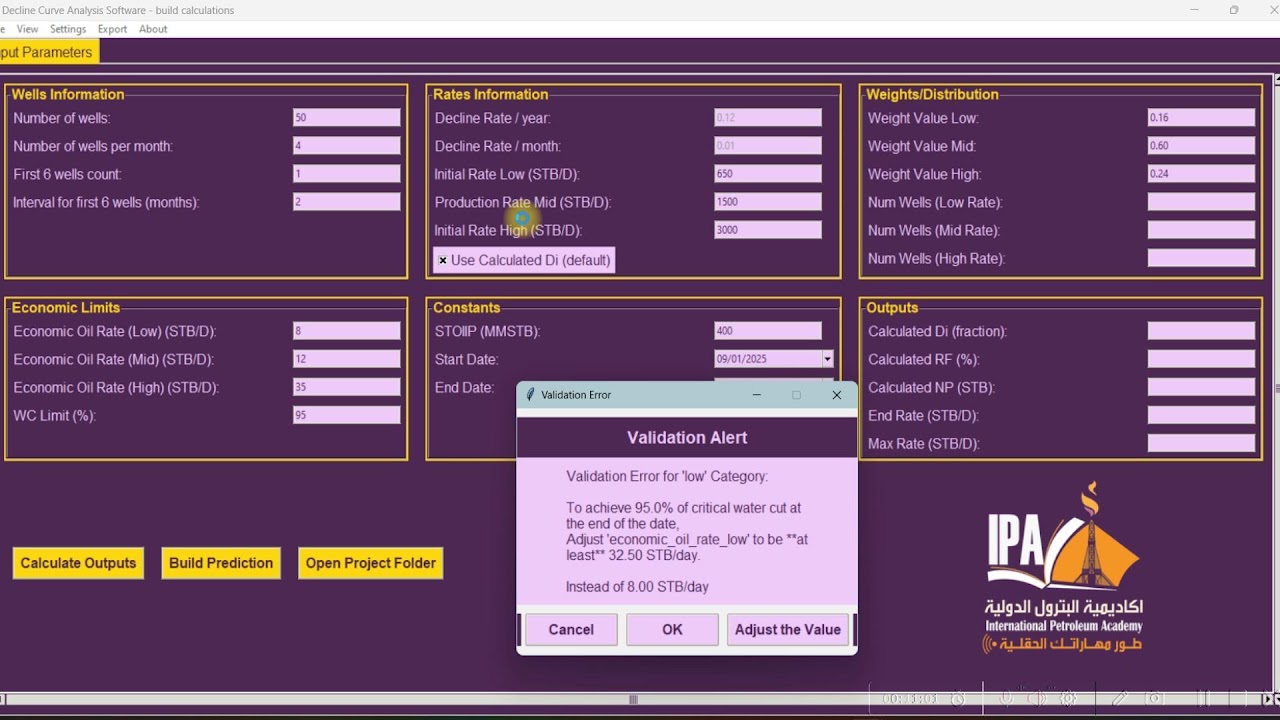
Task: Open the Start Date dropdown arrow
Action: 827,358
